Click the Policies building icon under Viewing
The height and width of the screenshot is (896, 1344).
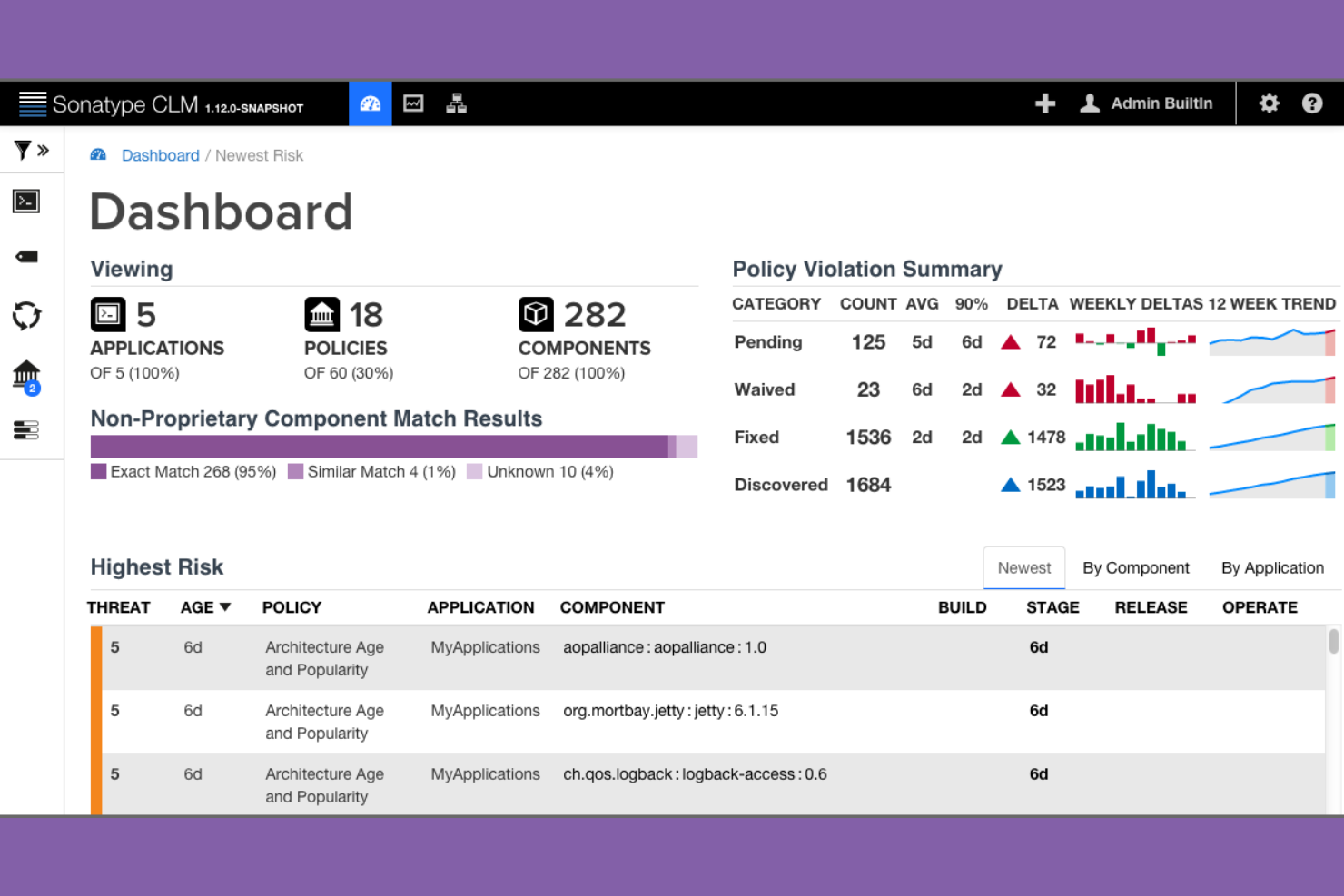tap(321, 315)
